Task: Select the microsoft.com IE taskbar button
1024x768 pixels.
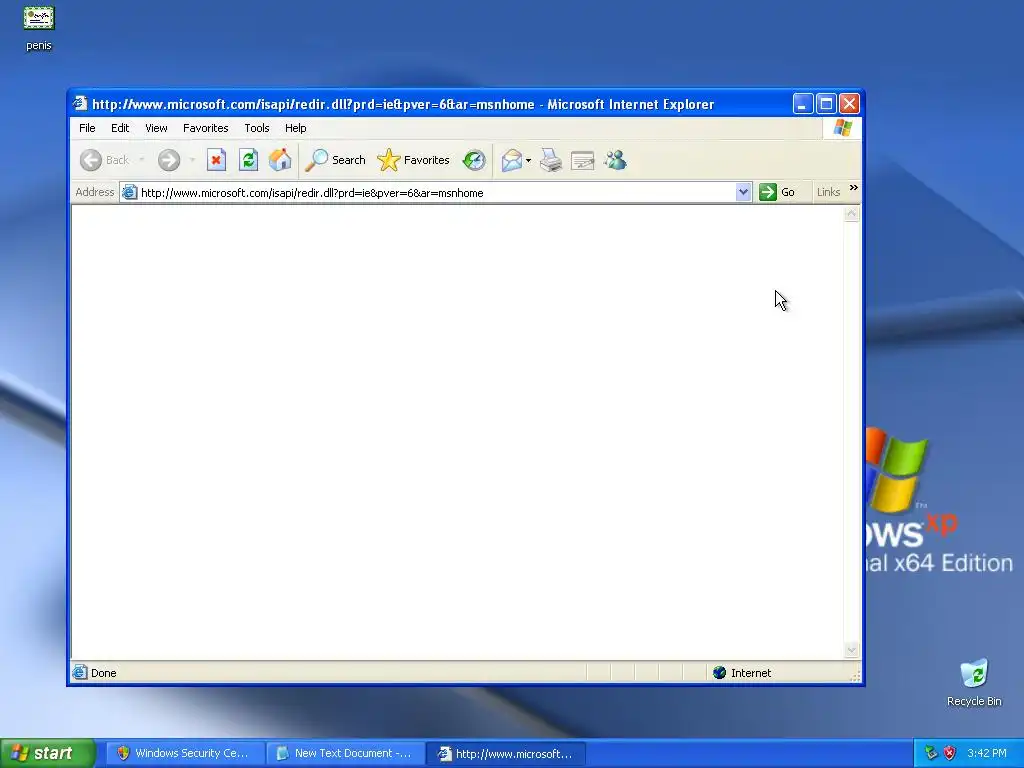Action: coord(506,754)
